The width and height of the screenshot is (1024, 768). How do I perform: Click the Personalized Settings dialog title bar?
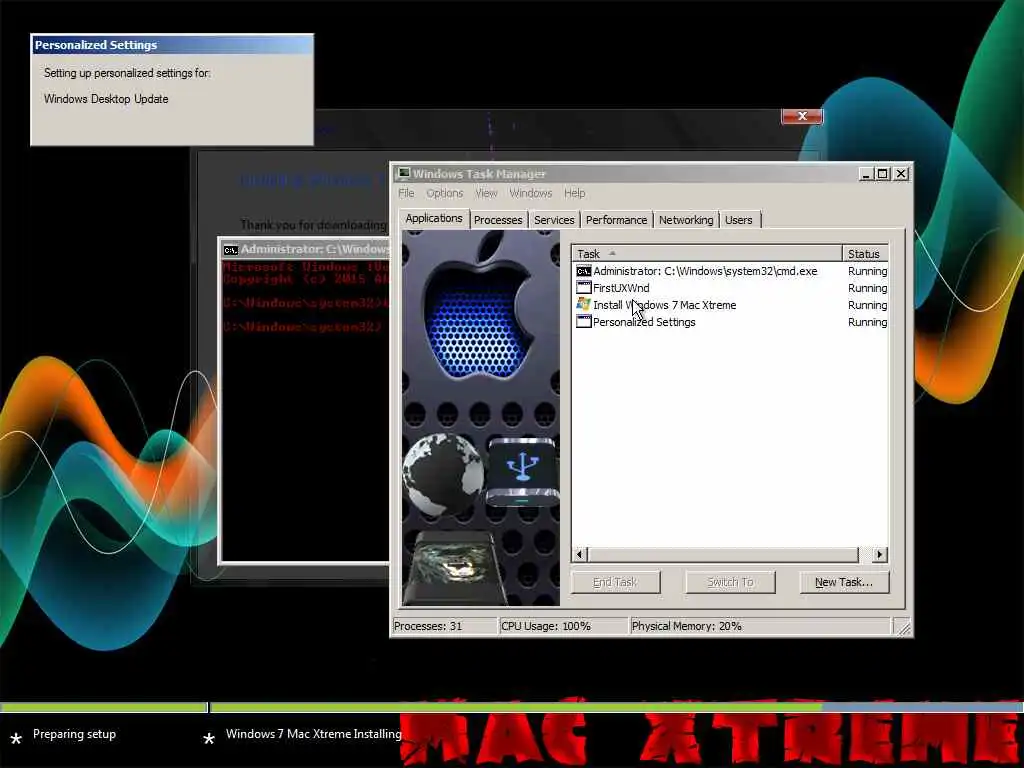pyautogui.click(x=172, y=45)
